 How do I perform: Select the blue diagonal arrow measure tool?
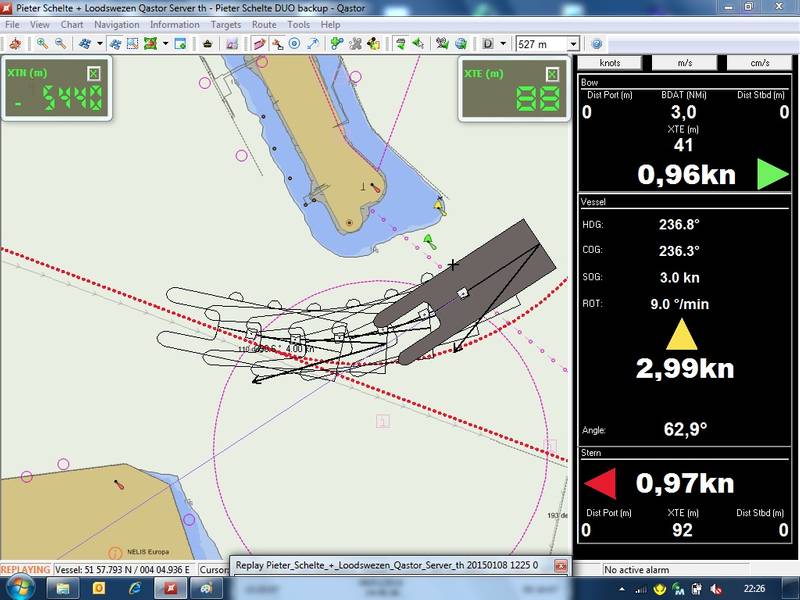pos(313,44)
